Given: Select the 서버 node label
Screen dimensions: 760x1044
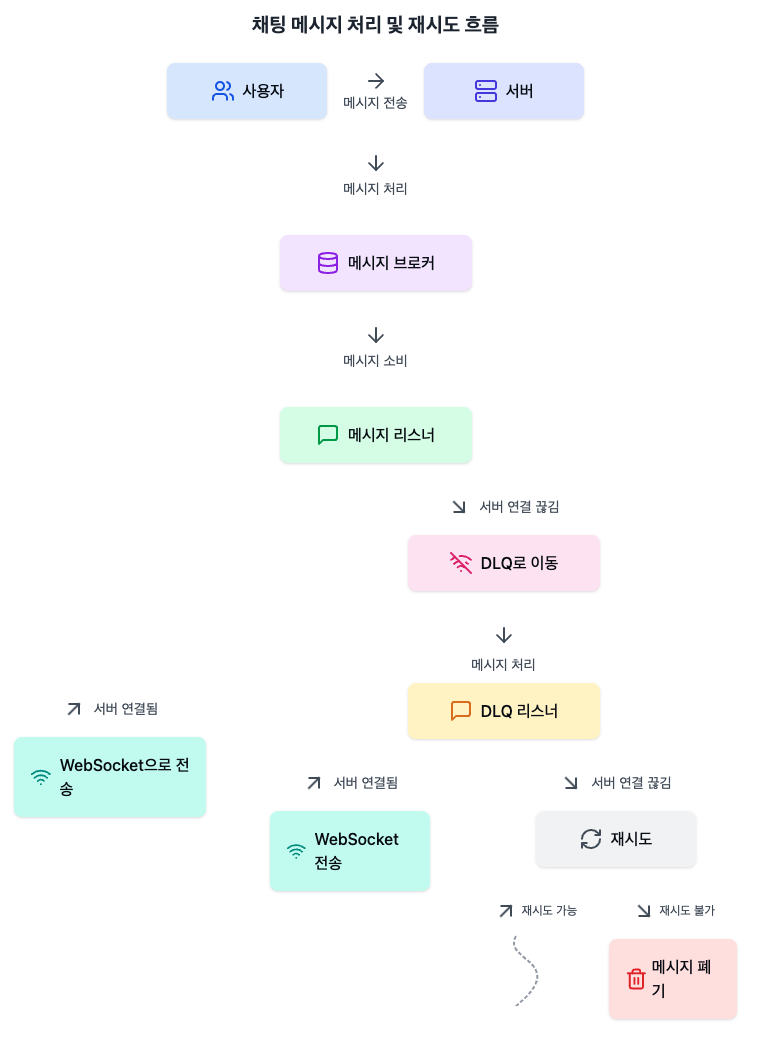Looking at the screenshot, I should pos(519,91).
